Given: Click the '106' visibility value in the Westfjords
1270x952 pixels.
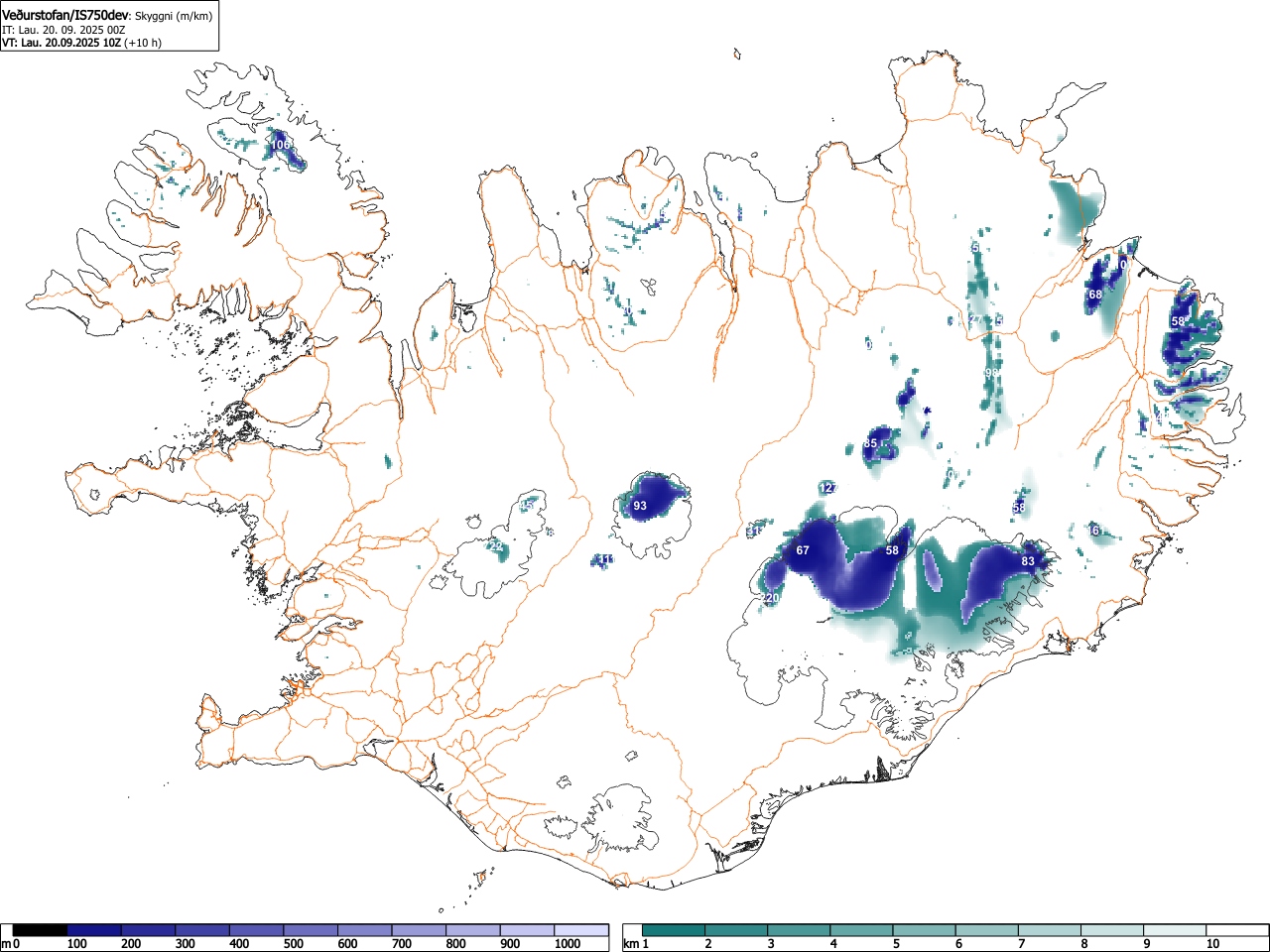Looking at the screenshot, I should tap(281, 145).
